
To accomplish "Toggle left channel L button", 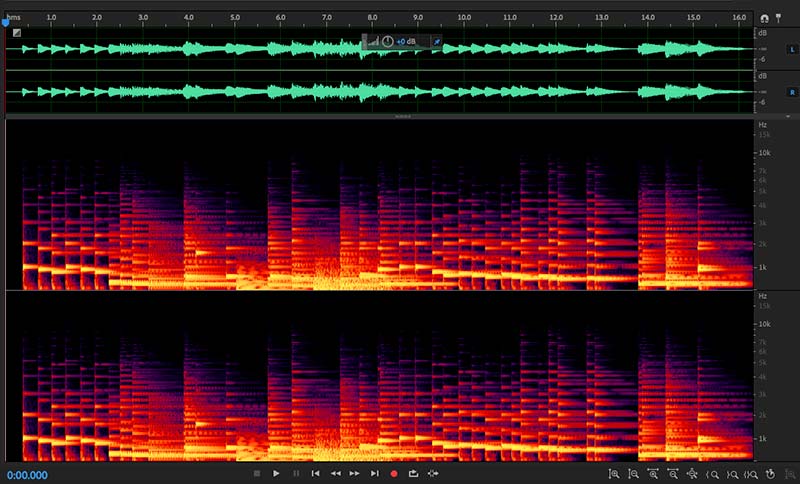I will tap(792, 49).
